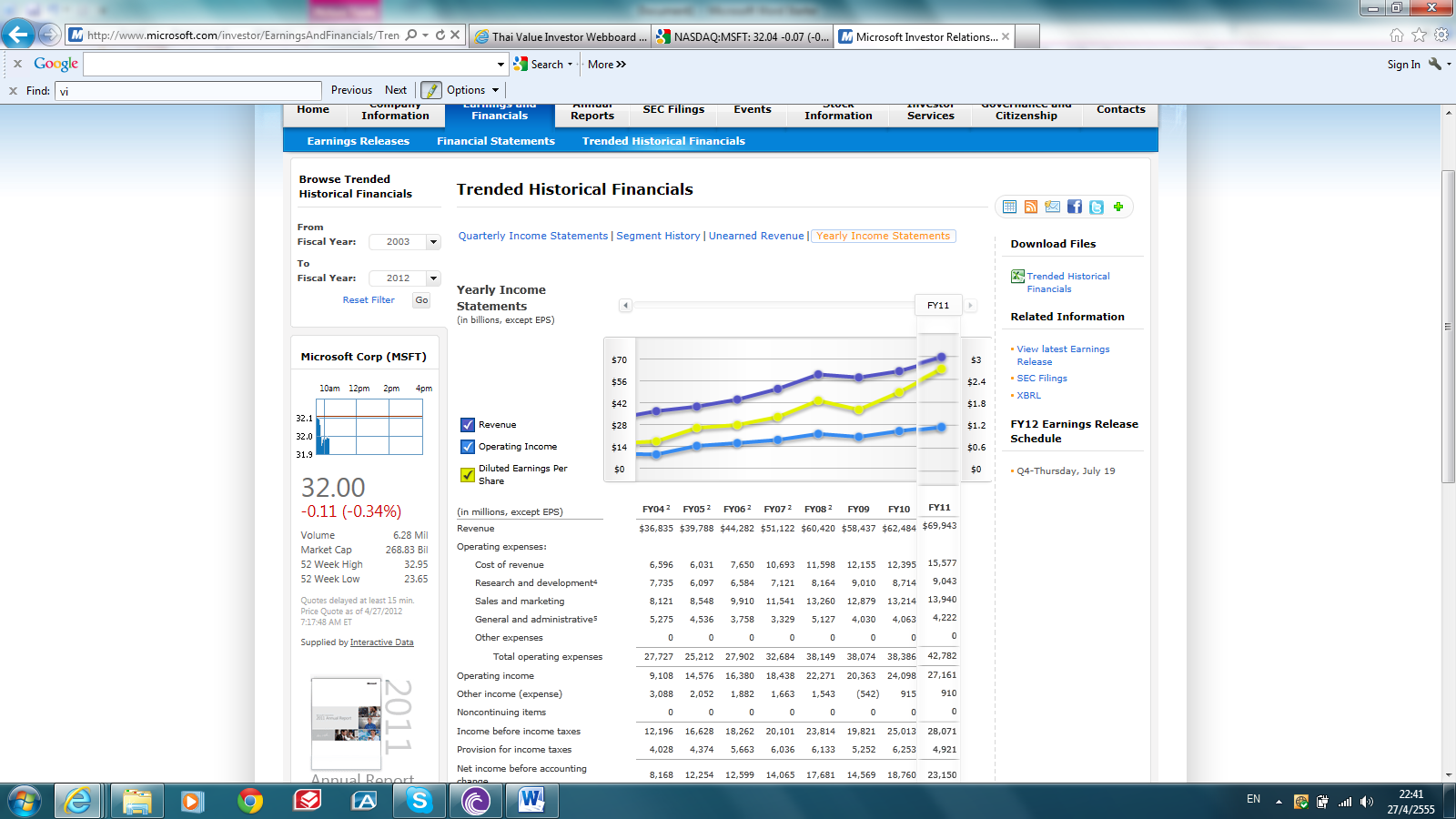Switch to Thai Value Investor Webboard tab
Screen dimensions: 1456x819
point(561,36)
